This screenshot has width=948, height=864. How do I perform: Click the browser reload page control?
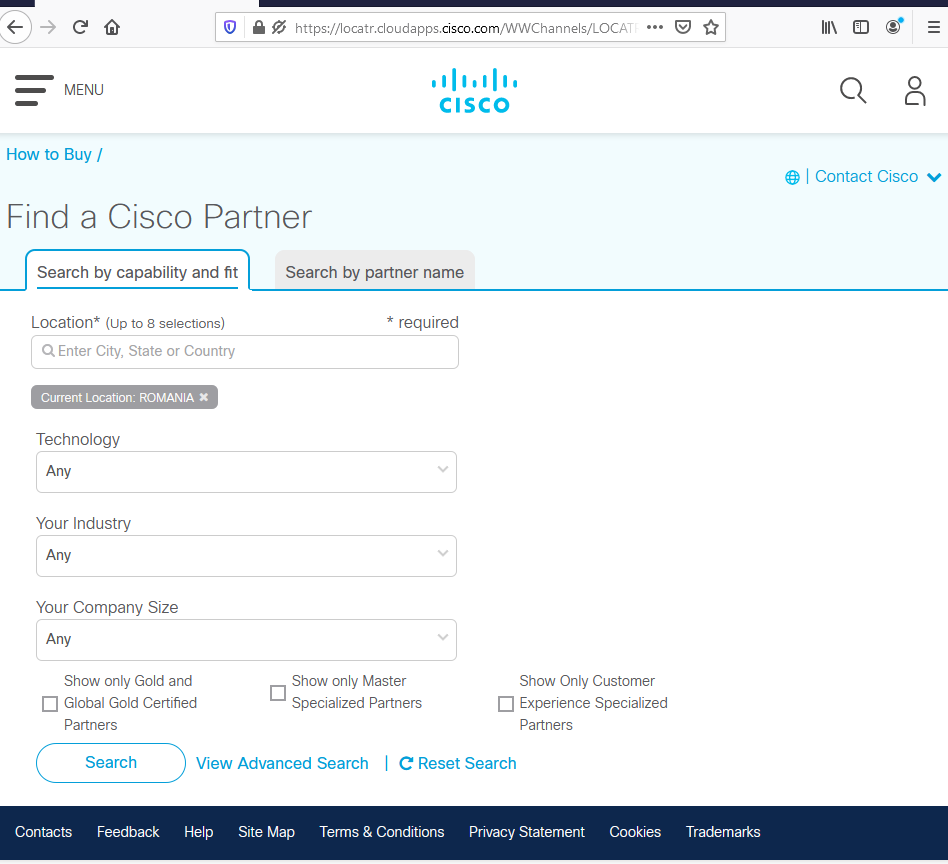click(79, 27)
